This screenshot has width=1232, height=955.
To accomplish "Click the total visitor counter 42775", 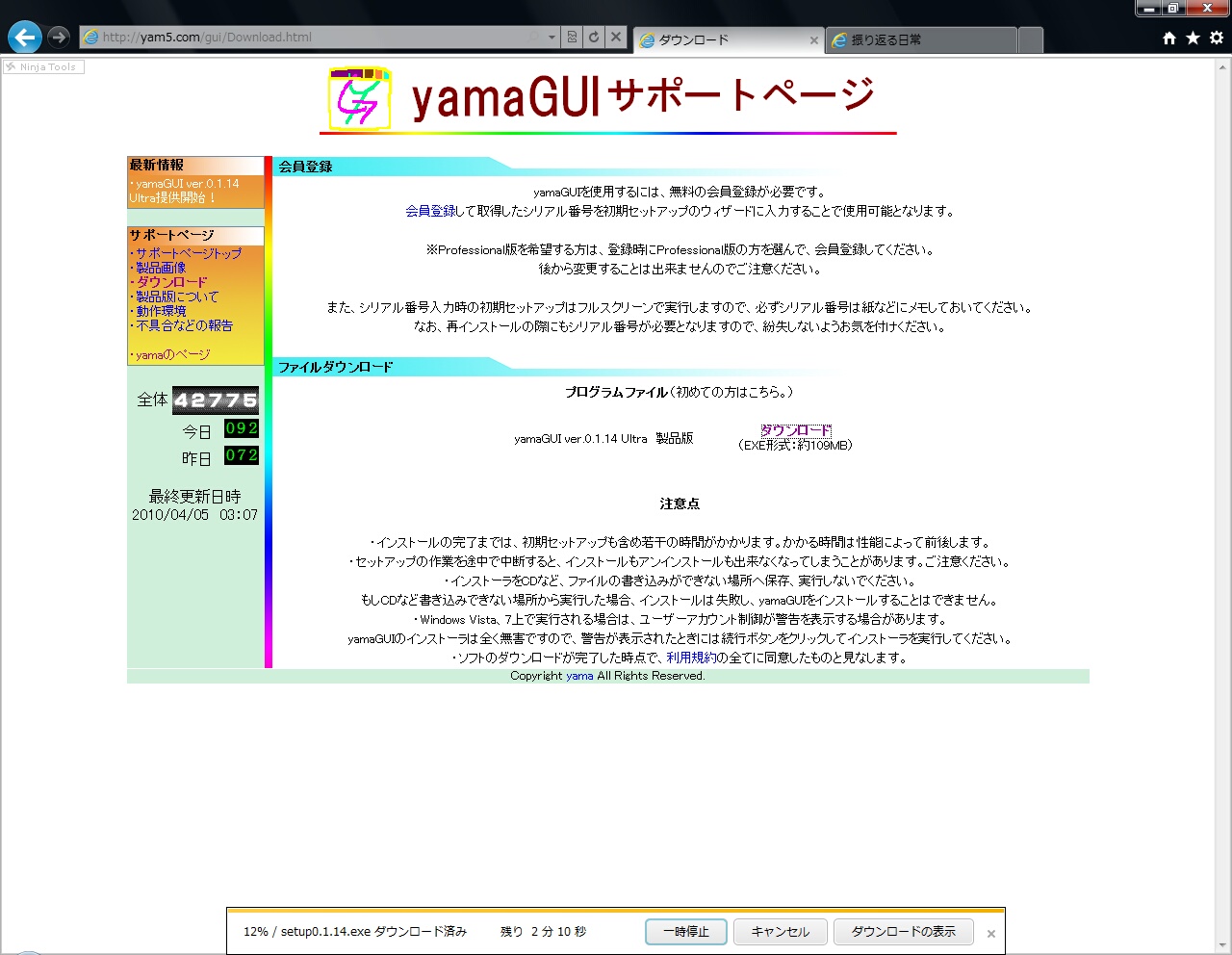I will [216, 400].
